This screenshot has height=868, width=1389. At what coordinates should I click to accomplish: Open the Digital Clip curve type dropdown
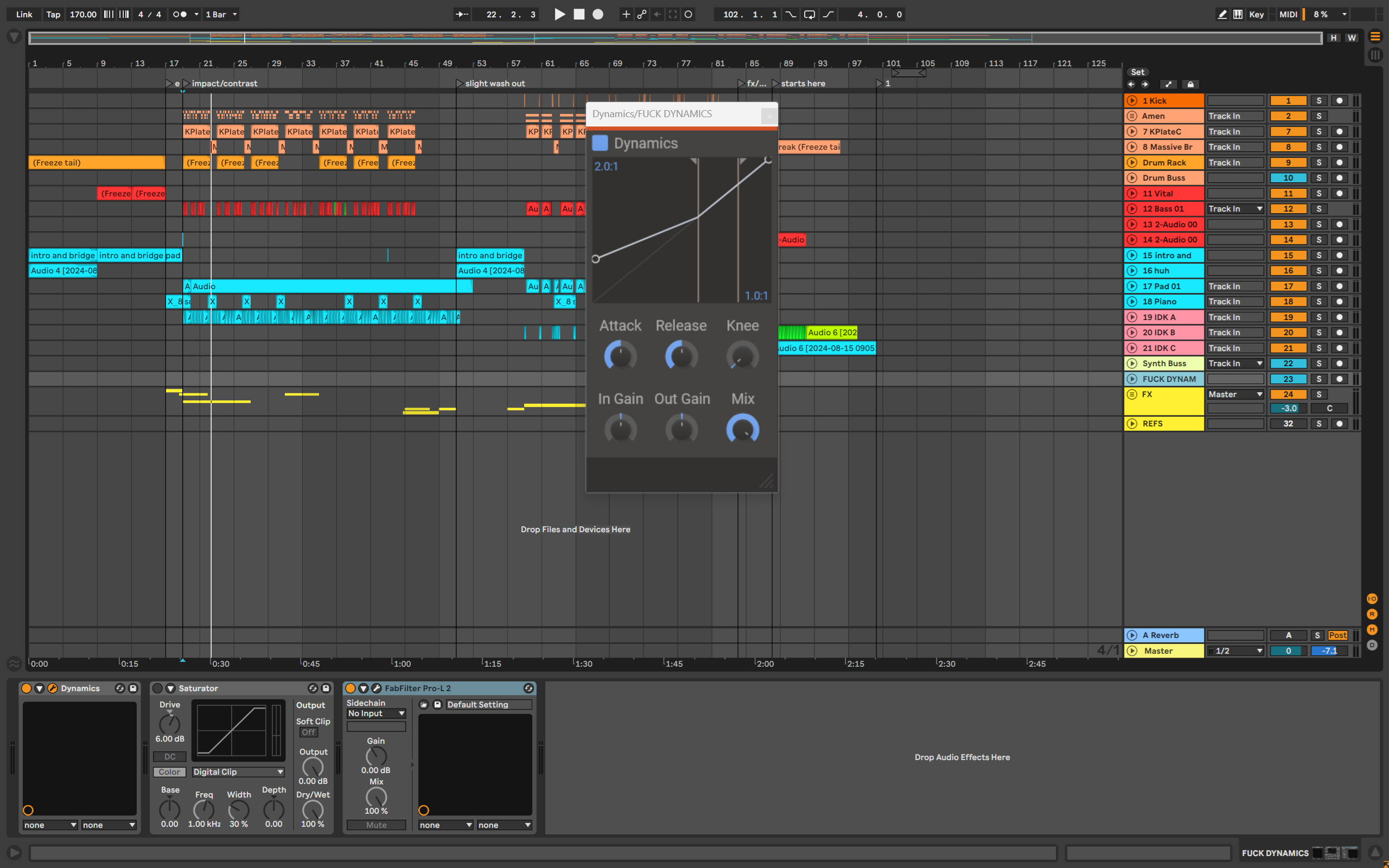[x=238, y=771]
